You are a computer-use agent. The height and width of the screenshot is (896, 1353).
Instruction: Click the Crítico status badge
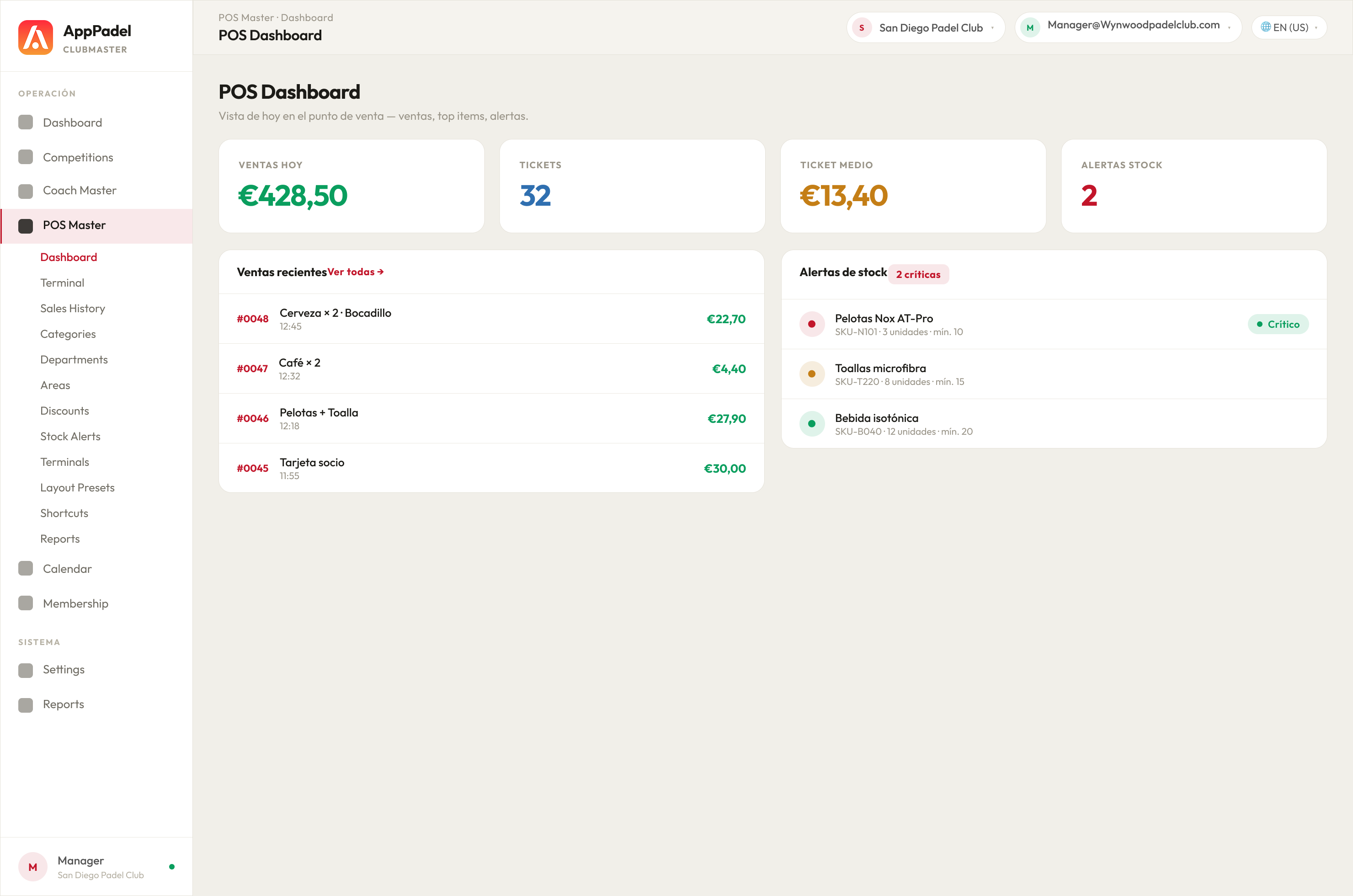tap(1278, 324)
